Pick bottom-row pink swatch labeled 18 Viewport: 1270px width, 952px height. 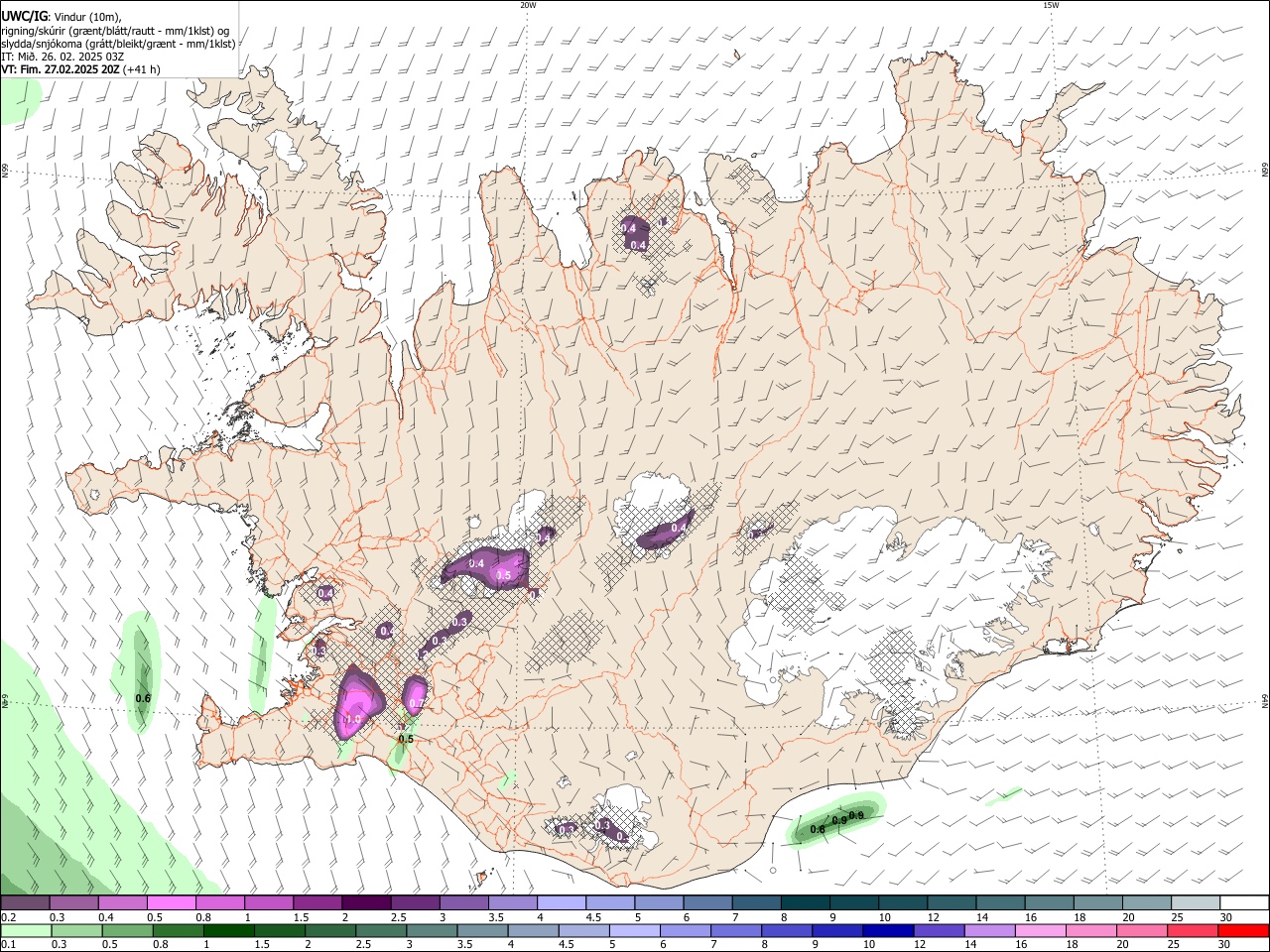click(1091, 930)
